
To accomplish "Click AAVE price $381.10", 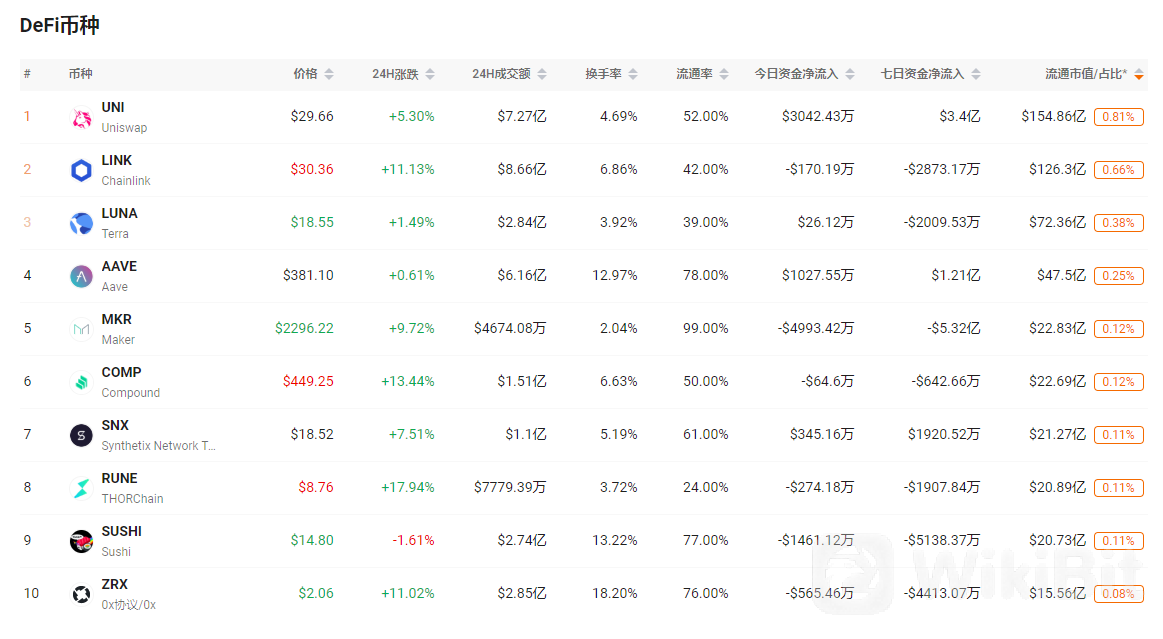I will click(x=309, y=276).
